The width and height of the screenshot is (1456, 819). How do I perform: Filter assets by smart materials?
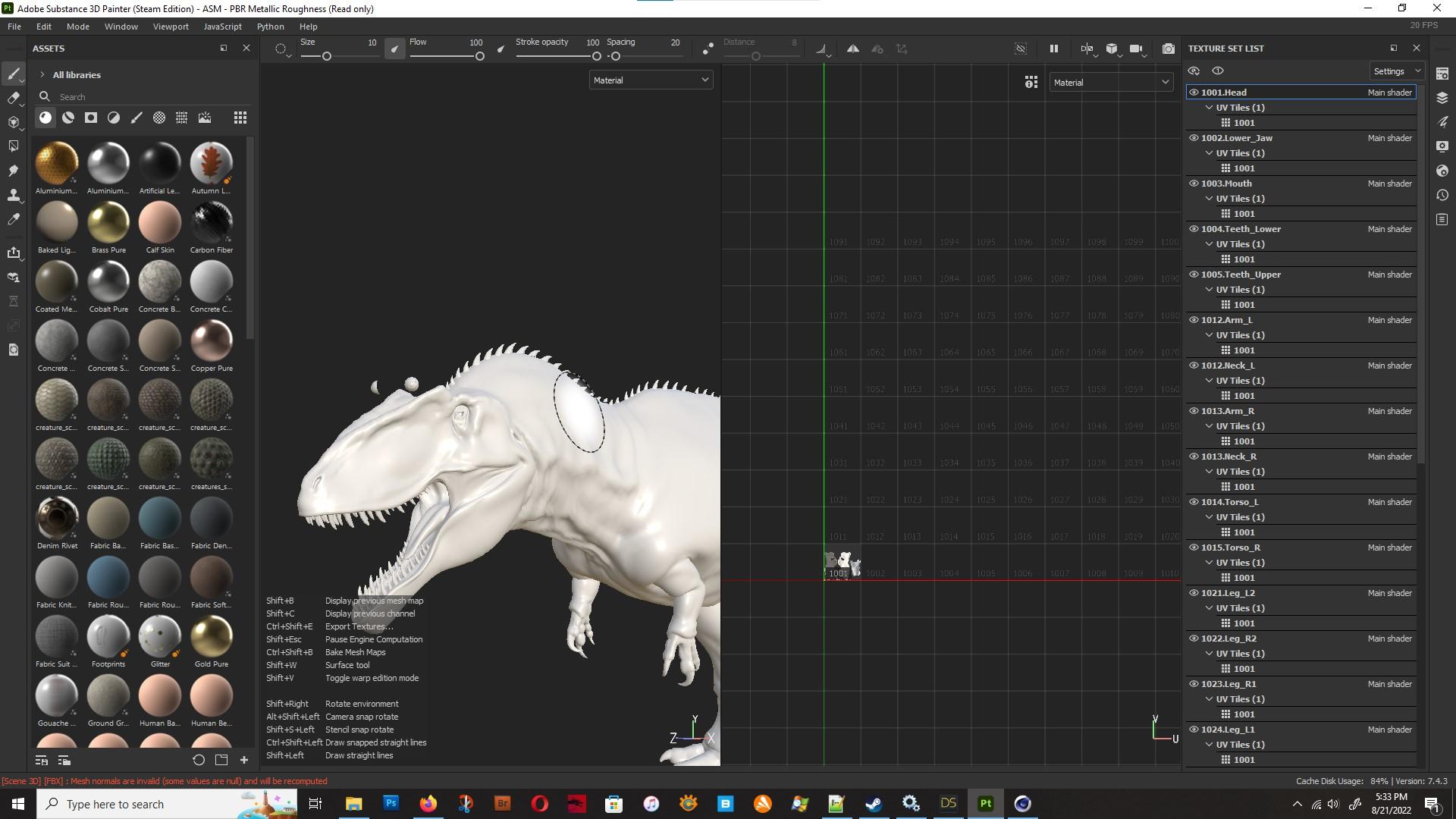68,118
